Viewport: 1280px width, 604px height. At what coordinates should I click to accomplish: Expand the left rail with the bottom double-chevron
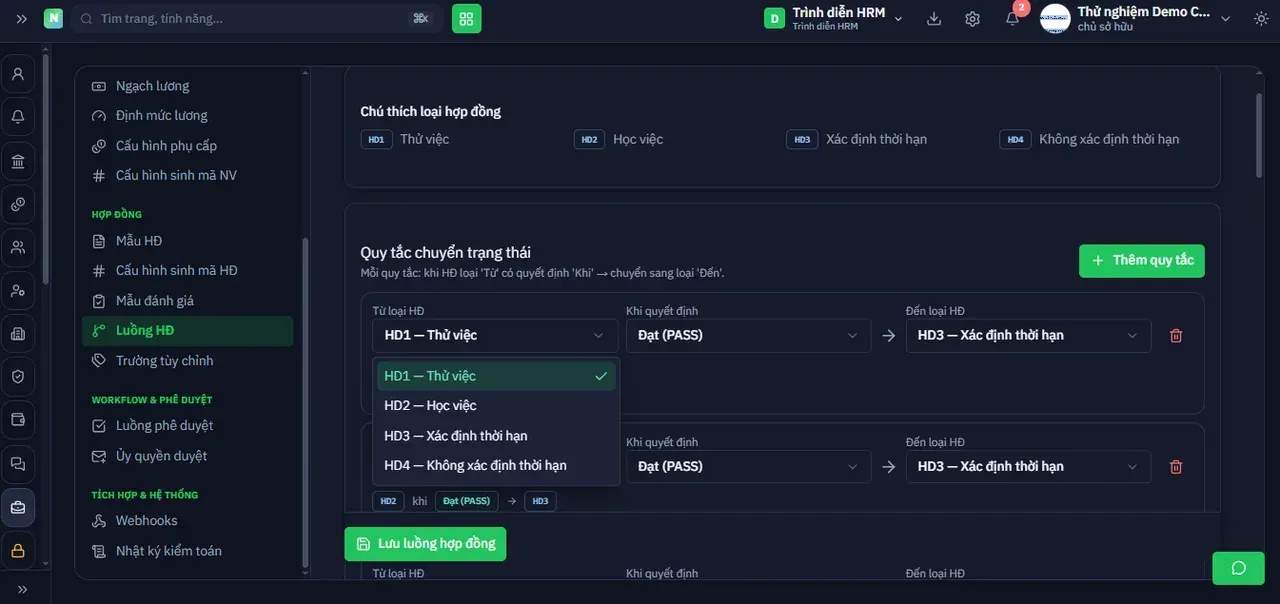[22, 590]
